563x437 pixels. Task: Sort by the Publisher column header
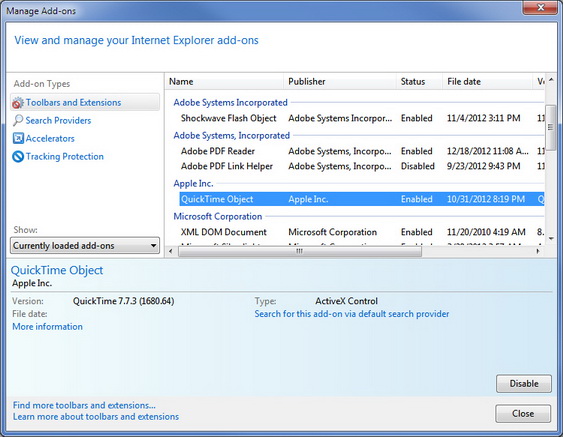(x=340, y=82)
